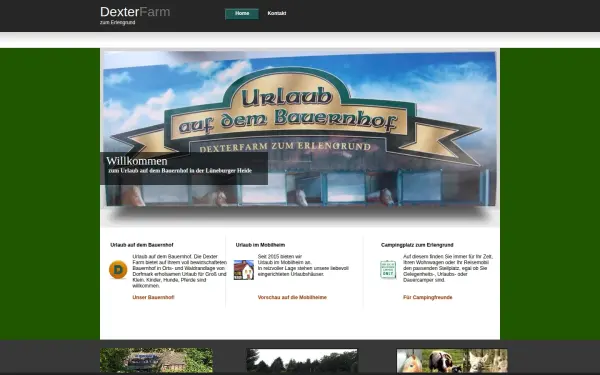The image size is (600, 375).
Task: Click 'zum Urlaub auf dem Bauernhof' caption subtitle
Action: point(180,171)
